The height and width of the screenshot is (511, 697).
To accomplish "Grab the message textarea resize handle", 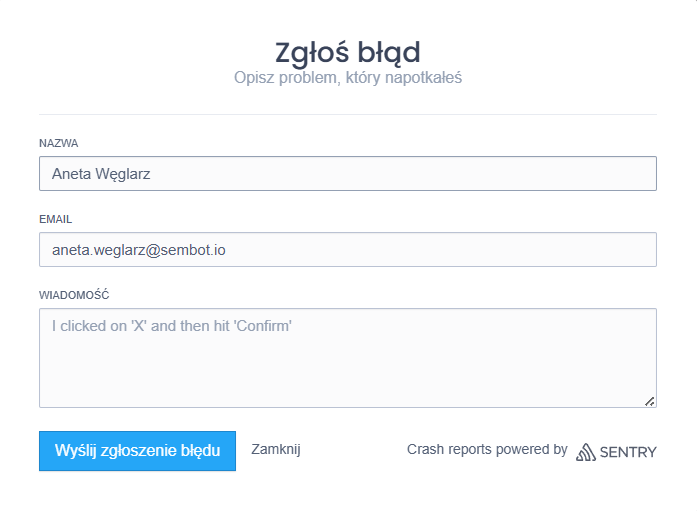I will tap(649, 401).
